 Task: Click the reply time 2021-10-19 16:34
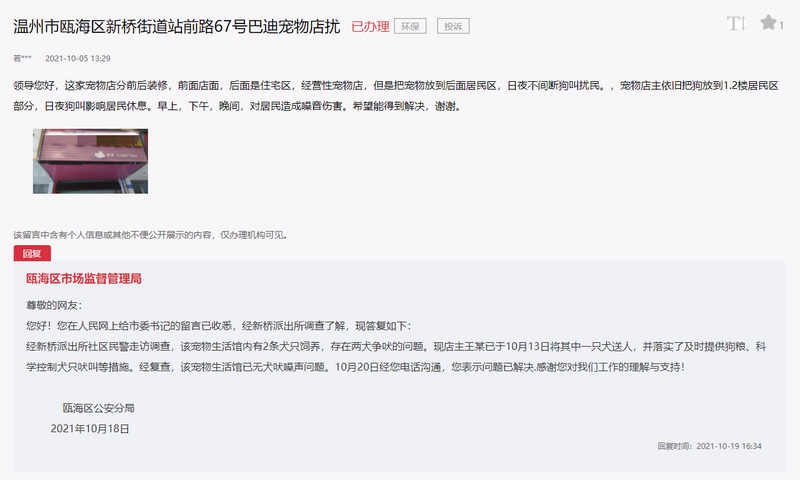[x=729, y=446]
